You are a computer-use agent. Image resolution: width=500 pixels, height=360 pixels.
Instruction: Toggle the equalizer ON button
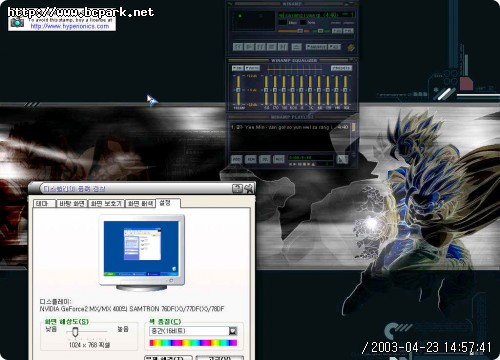pyautogui.click(x=237, y=68)
